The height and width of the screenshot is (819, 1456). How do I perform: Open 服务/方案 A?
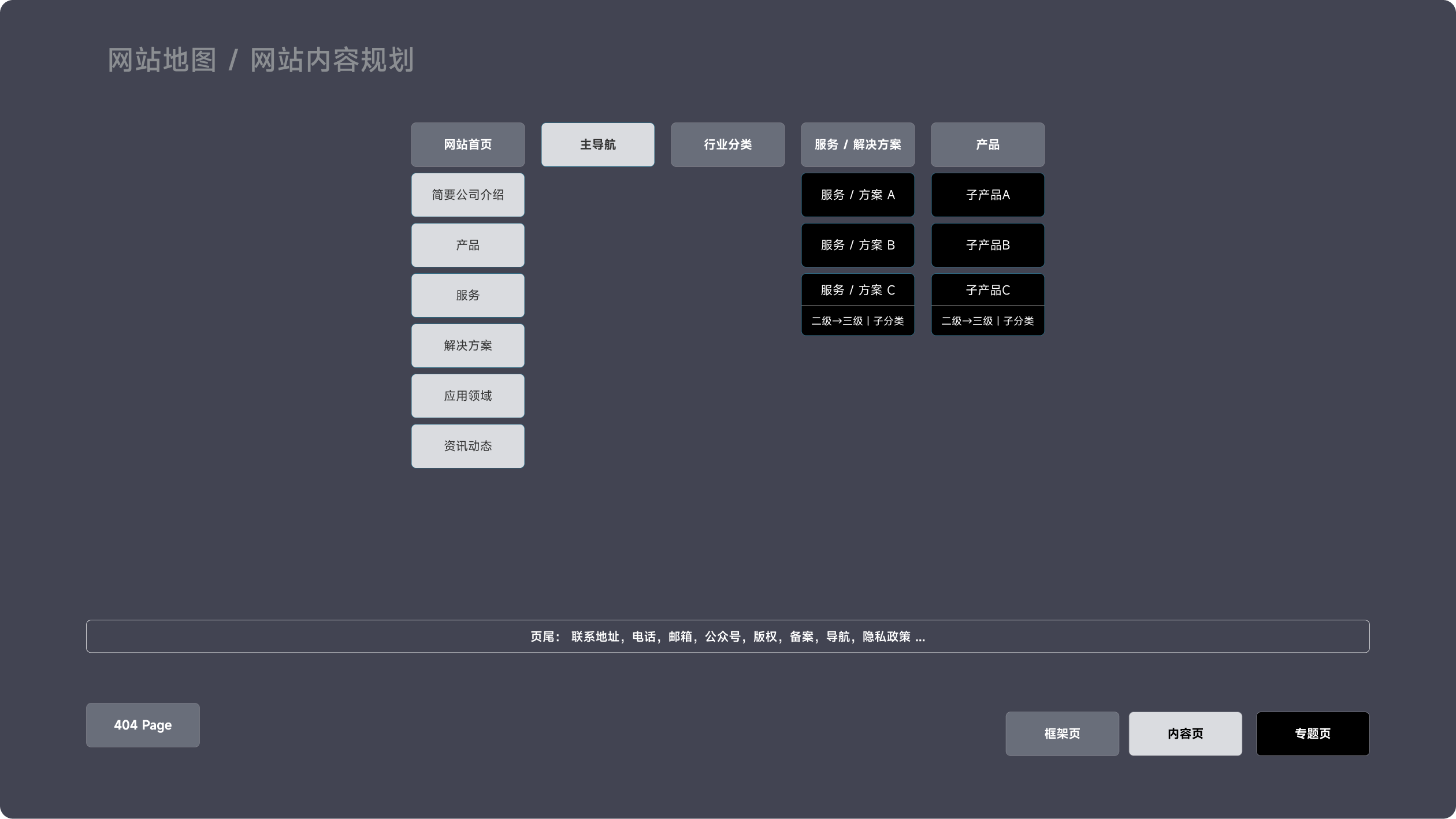tap(857, 195)
